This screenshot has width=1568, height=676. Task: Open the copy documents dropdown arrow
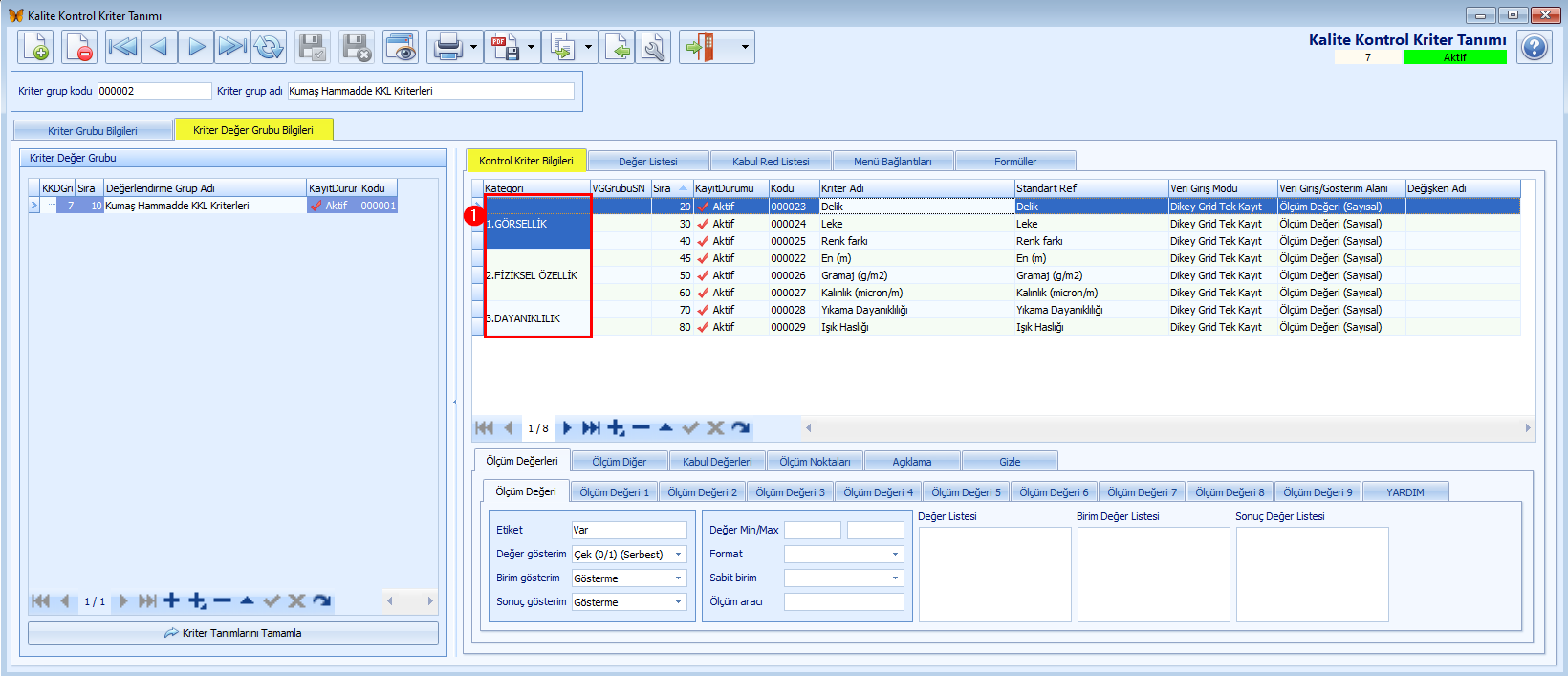click(588, 47)
